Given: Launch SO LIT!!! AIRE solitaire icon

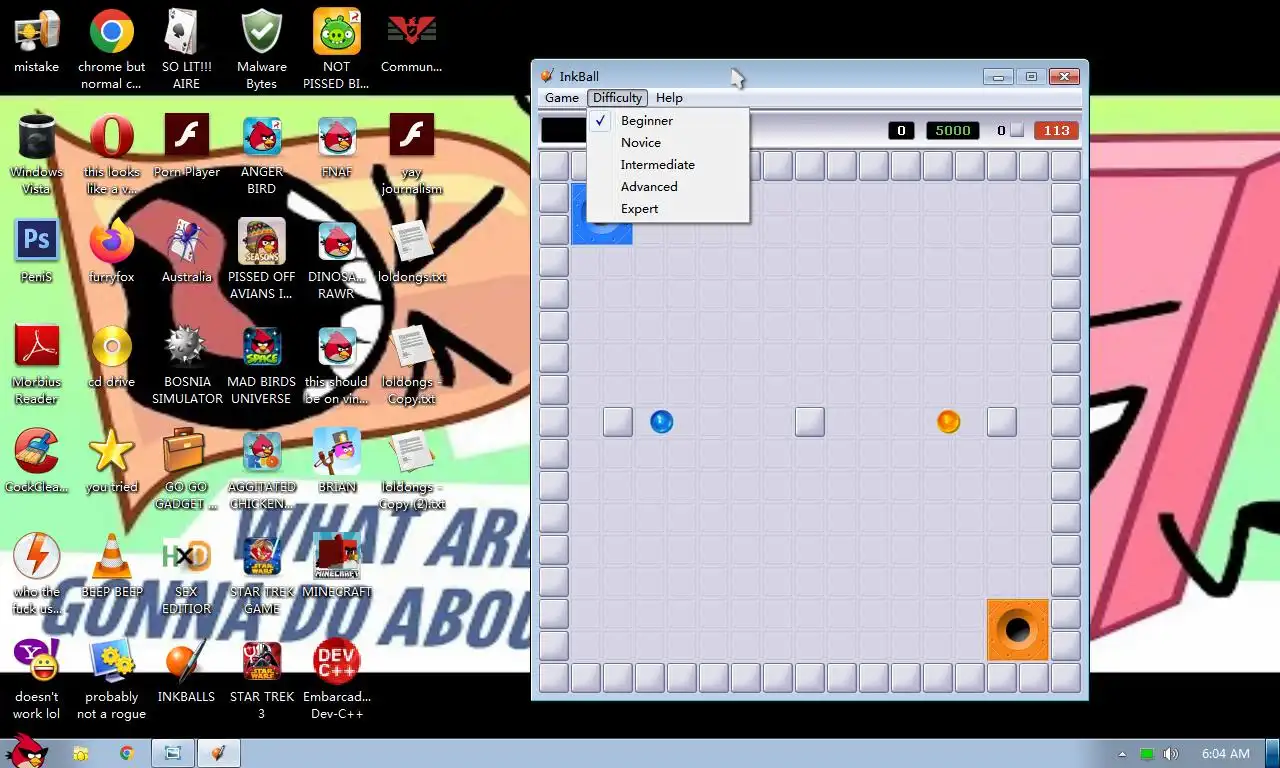Looking at the screenshot, I should (x=187, y=48).
